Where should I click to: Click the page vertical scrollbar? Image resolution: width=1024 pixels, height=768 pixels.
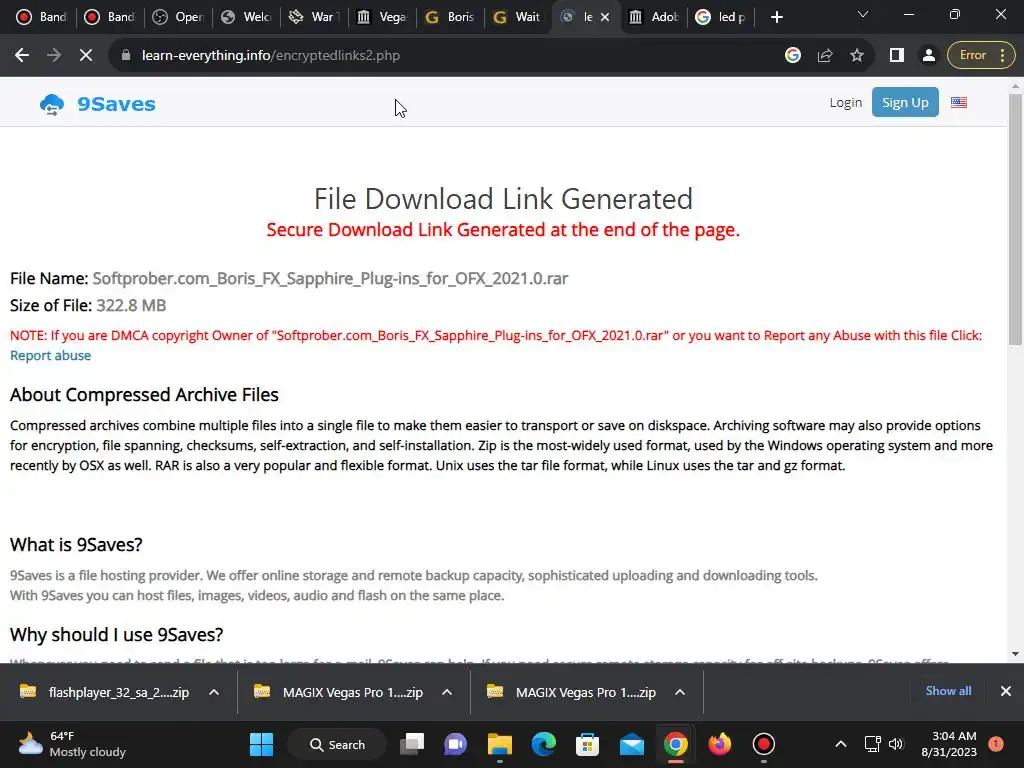tap(1015, 219)
